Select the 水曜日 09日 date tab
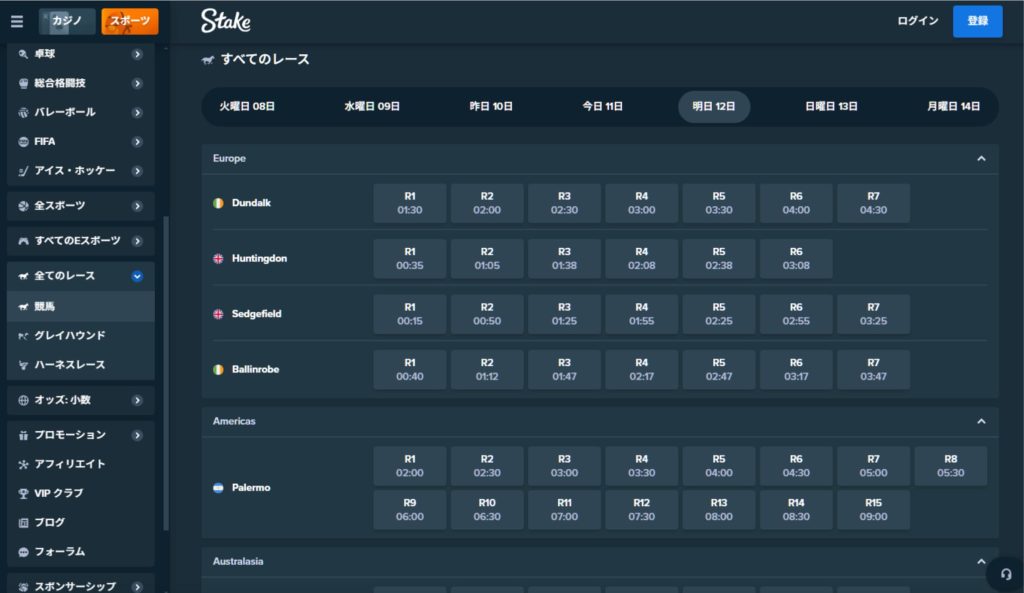1024x593 pixels. click(x=372, y=106)
